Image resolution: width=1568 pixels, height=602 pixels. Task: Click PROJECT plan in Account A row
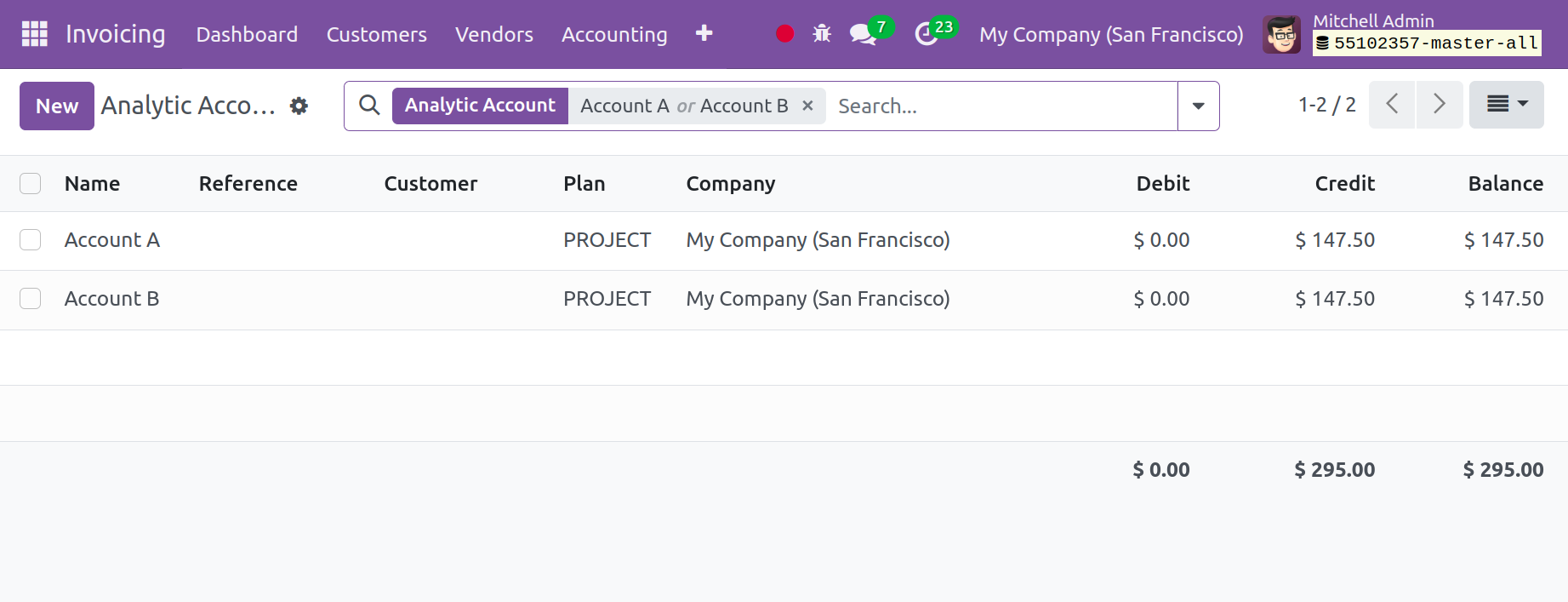click(607, 240)
